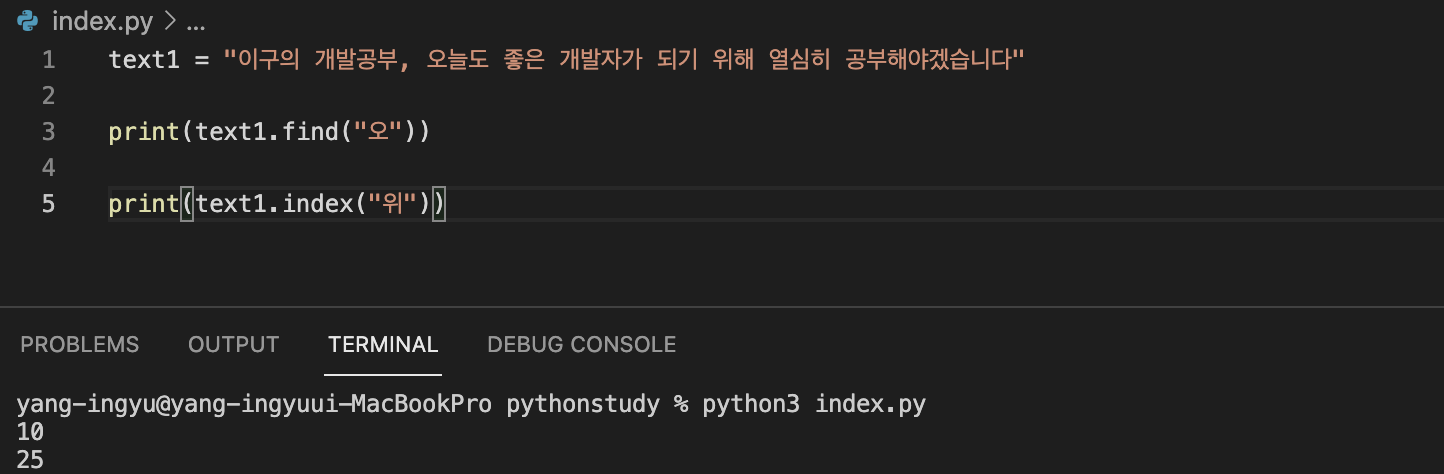The image size is (1444, 474).
Task: Click the output value 10 in terminal
Action: [30, 433]
